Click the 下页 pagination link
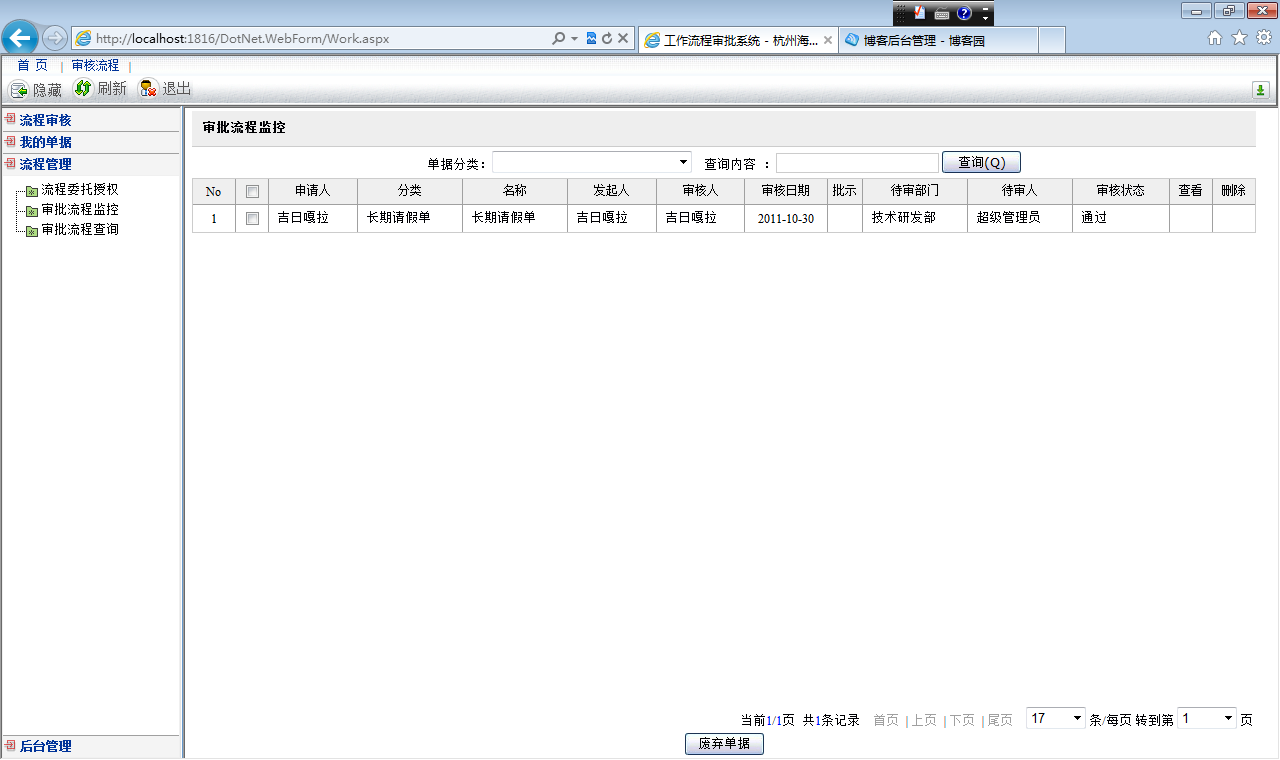1280x760 pixels. [x=962, y=720]
